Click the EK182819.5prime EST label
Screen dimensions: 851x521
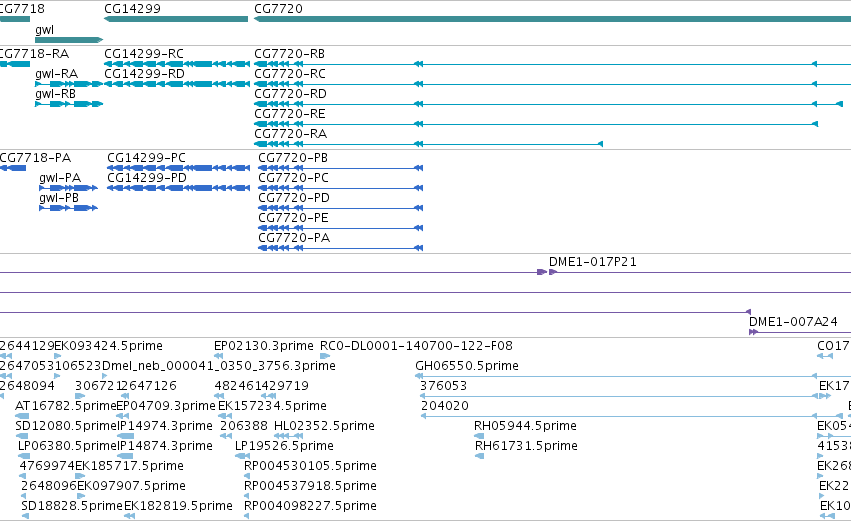tap(179, 507)
